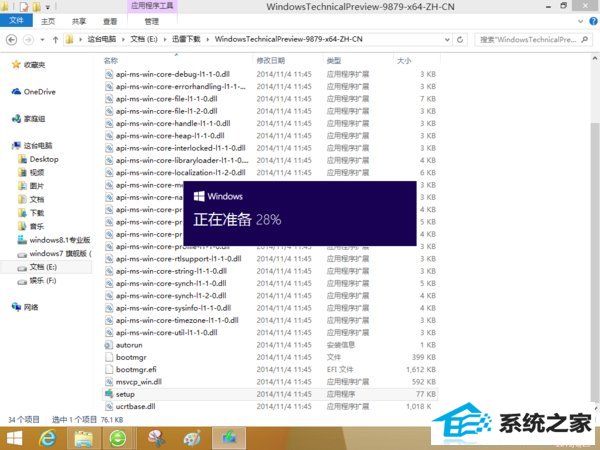Select 收藏夹 in the navigation pane
Screen dimensions: 600x450
click(x=34, y=65)
